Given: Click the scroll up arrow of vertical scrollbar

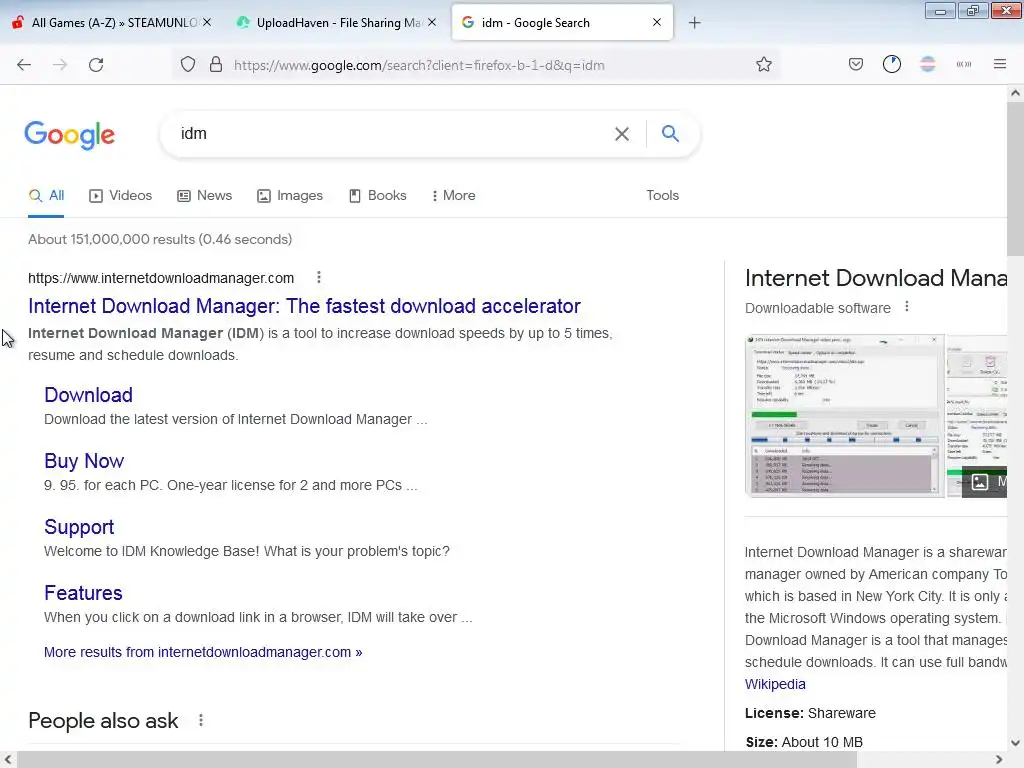Looking at the screenshot, I should click(x=1015, y=93).
